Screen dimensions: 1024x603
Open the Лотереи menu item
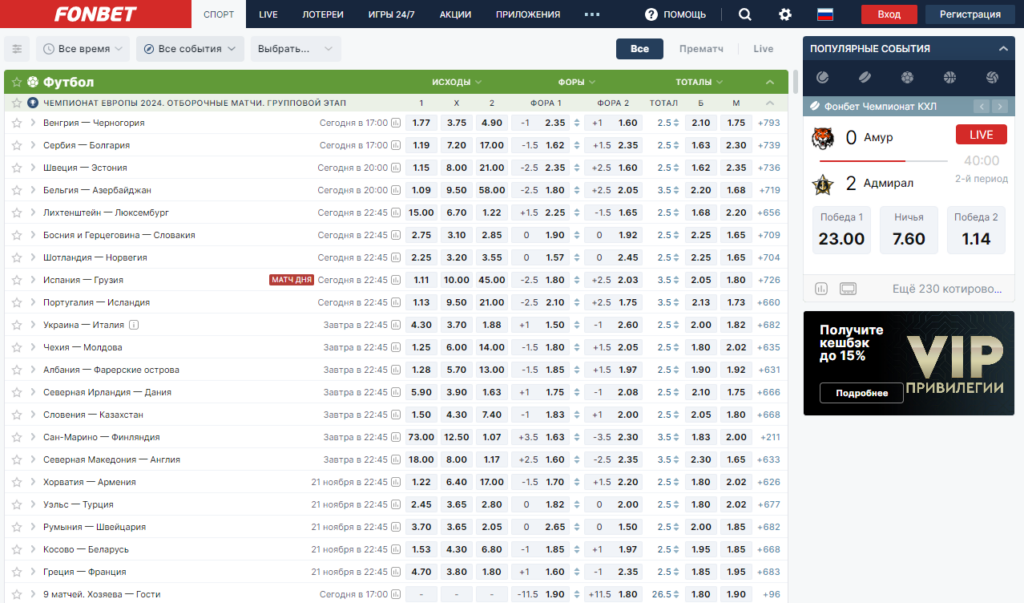(x=323, y=14)
